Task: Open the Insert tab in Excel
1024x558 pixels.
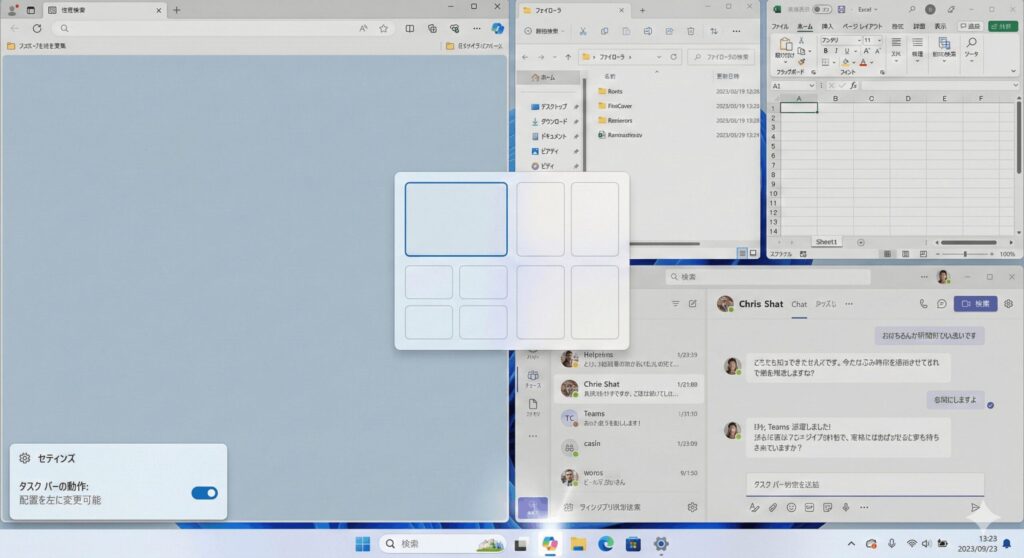Action: (x=827, y=26)
